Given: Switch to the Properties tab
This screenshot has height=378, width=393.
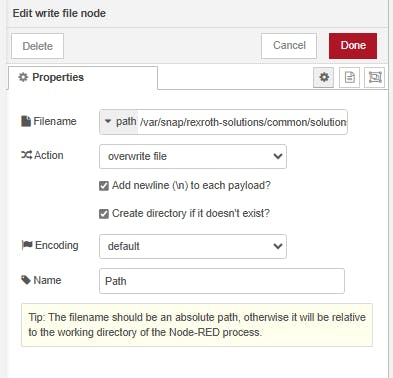Looking at the screenshot, I should [x=83, y=78].
